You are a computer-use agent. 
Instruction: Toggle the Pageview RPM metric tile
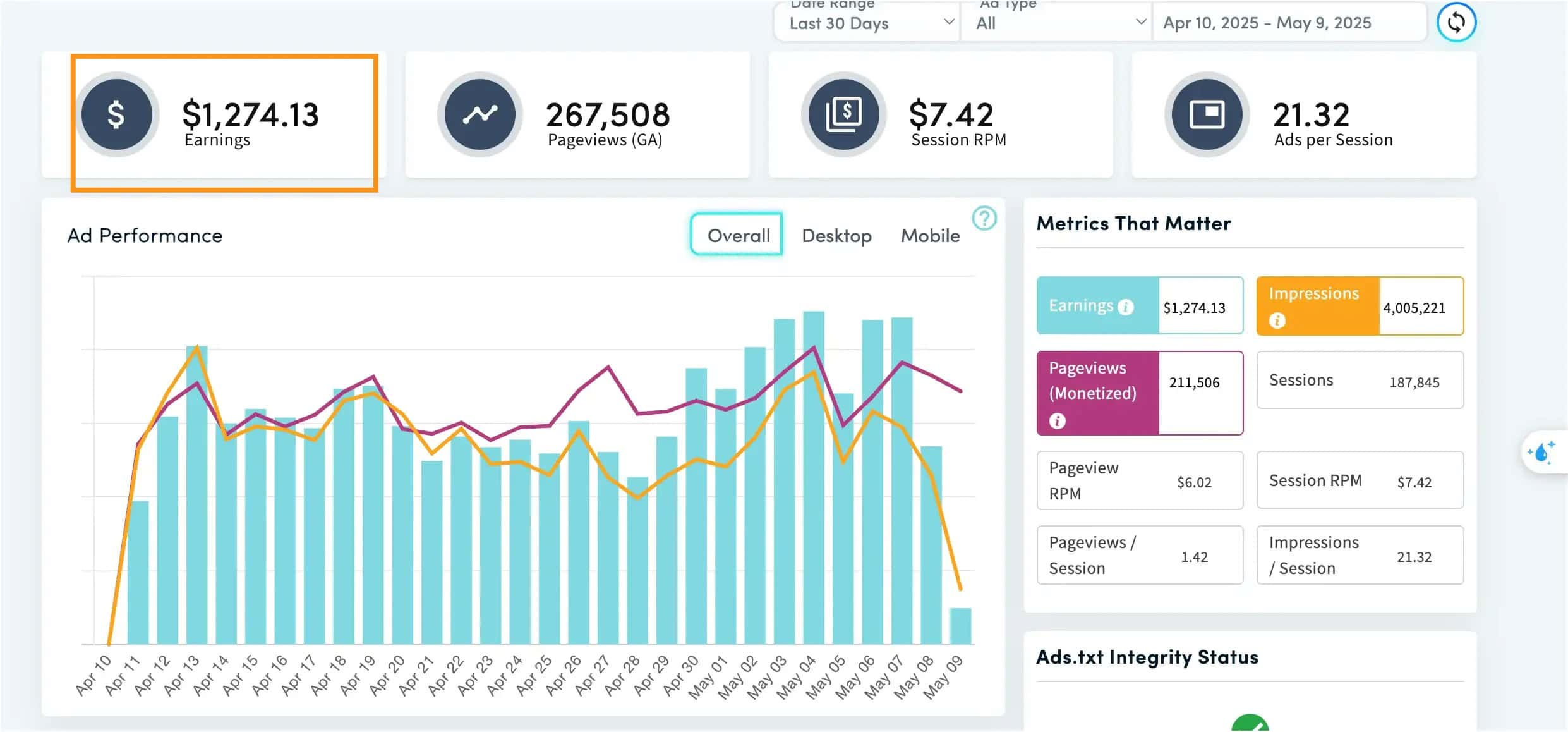click(1140, 480)
